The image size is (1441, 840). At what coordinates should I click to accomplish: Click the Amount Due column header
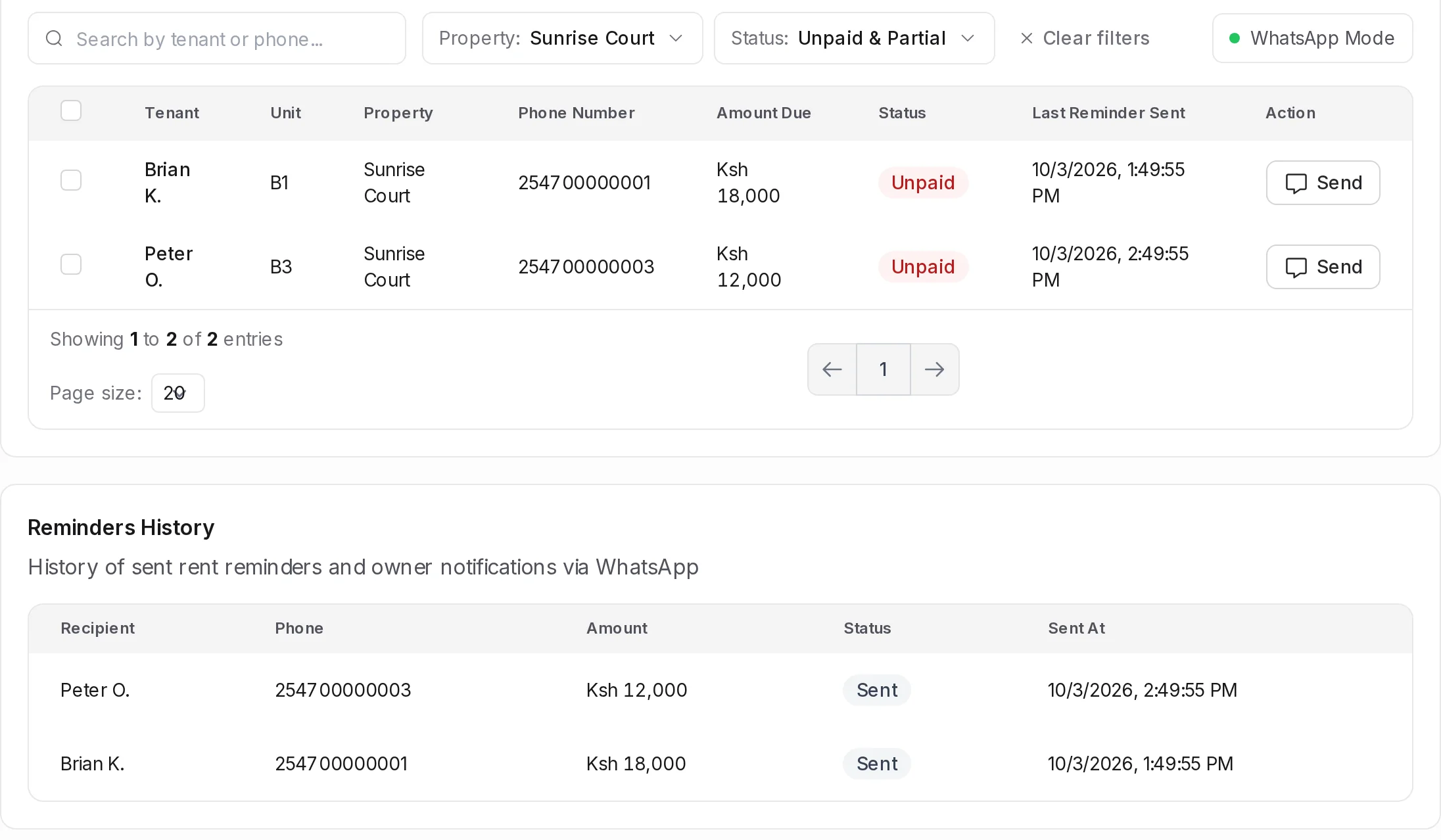(x=764, y=113)
